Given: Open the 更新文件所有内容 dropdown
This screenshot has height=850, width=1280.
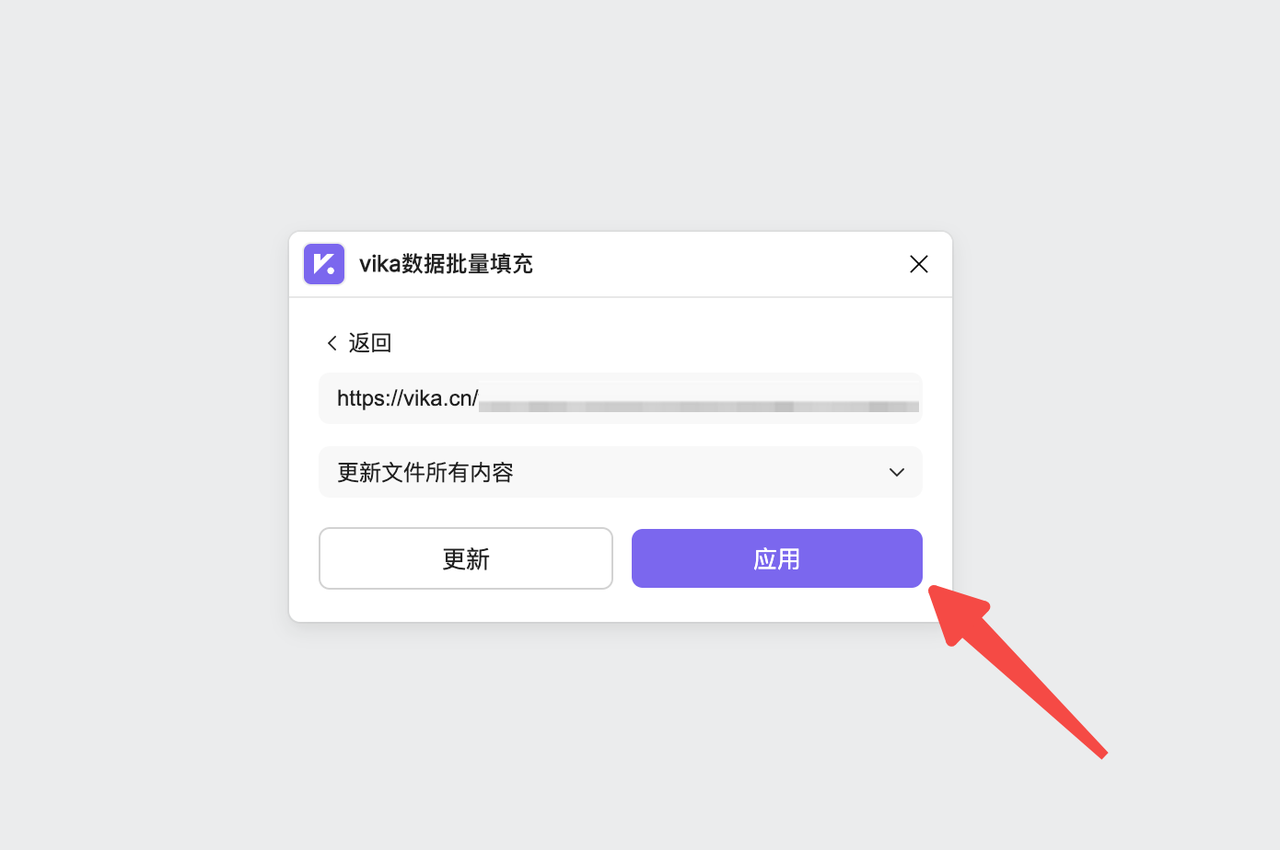Looking at the screenshot, I should 620,472.
